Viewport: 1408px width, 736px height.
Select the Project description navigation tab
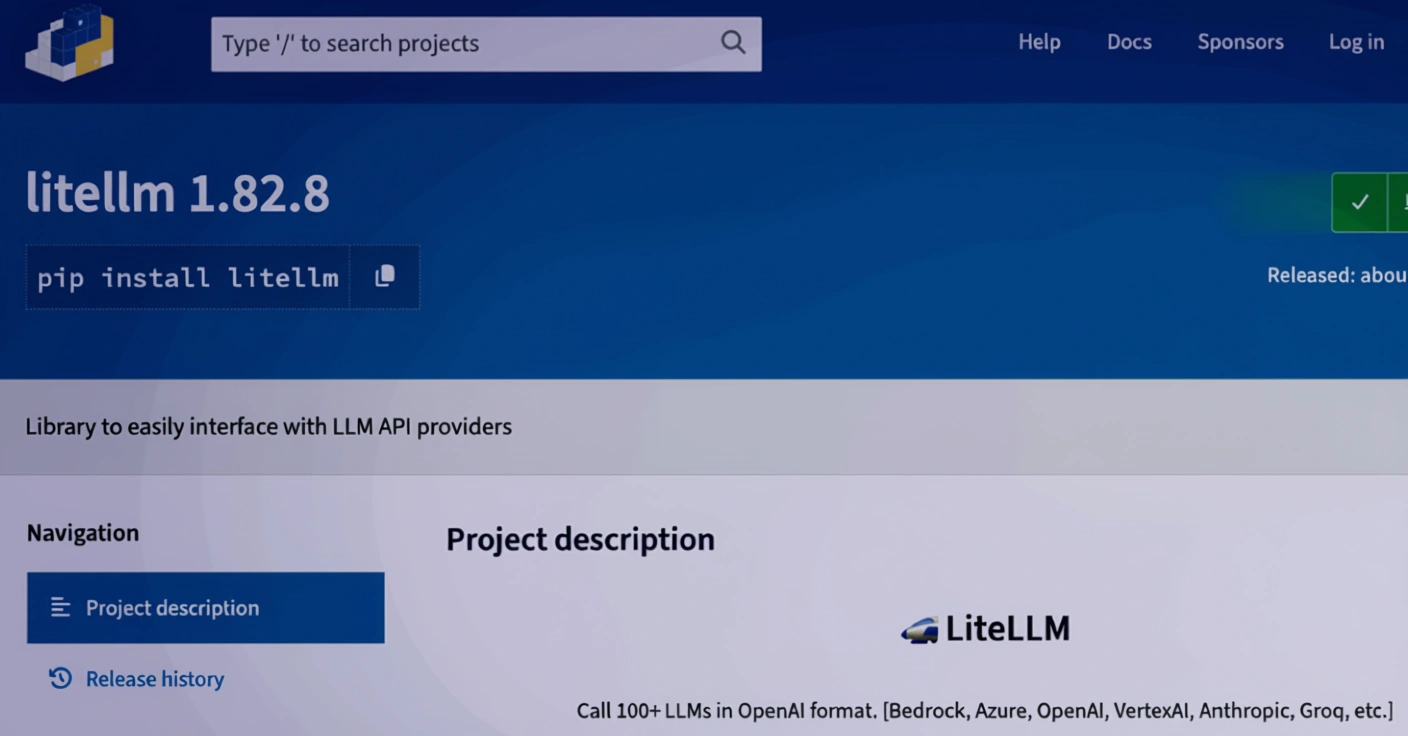pyautogui.click(x=205, y=608)
